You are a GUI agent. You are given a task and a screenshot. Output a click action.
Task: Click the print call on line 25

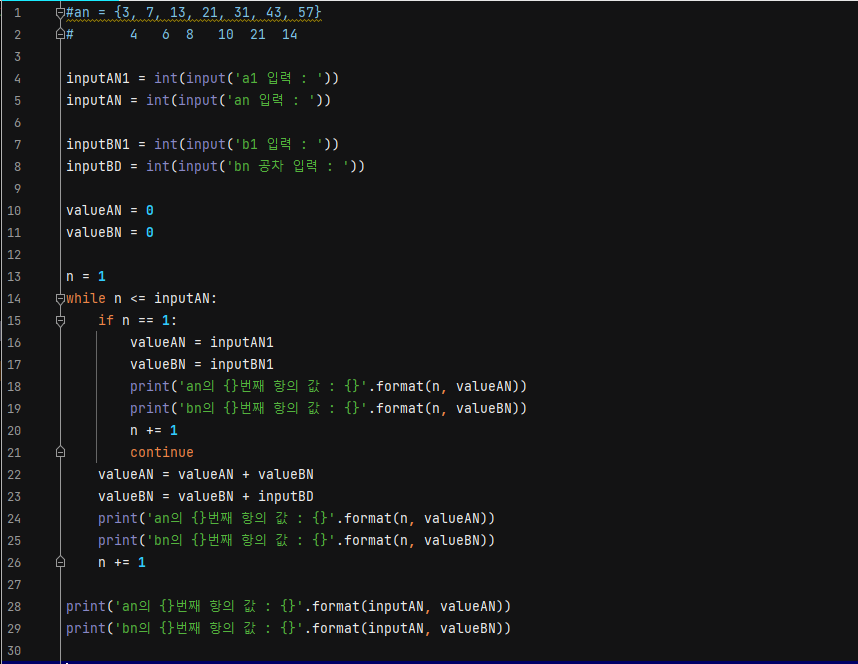tap(297, 540)
